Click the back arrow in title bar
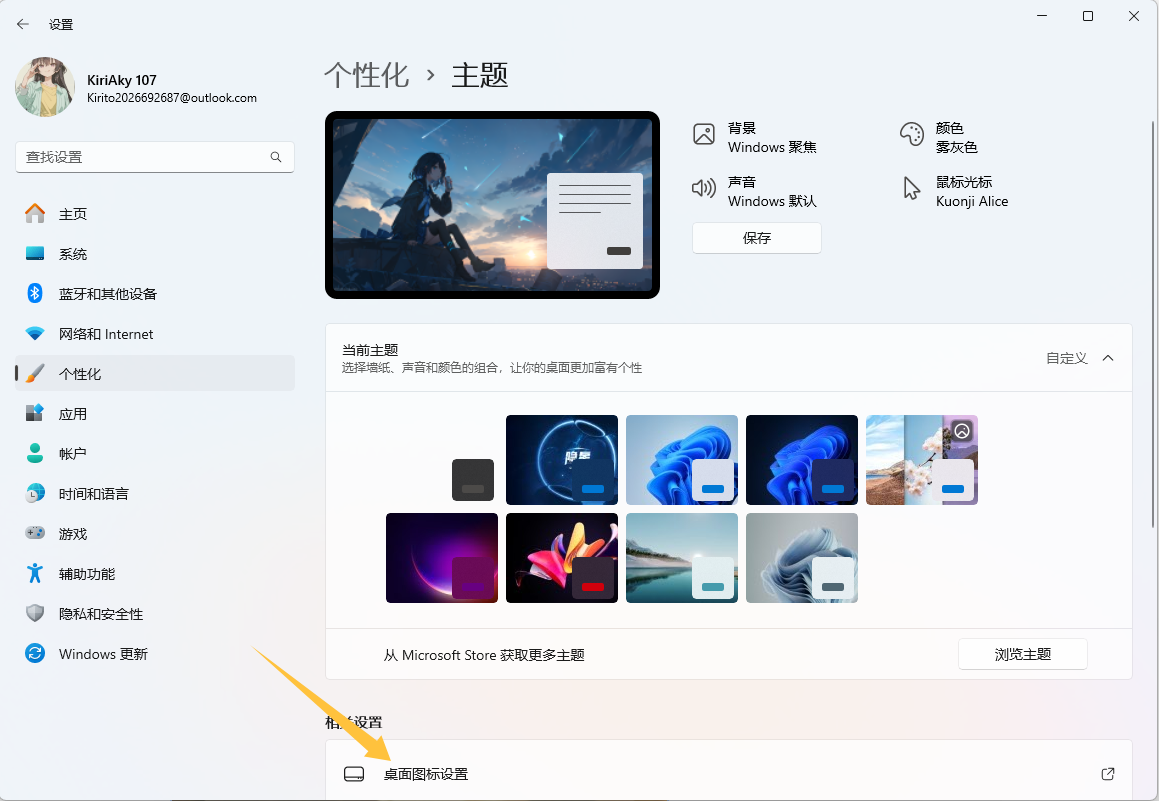 coord(23,24)
